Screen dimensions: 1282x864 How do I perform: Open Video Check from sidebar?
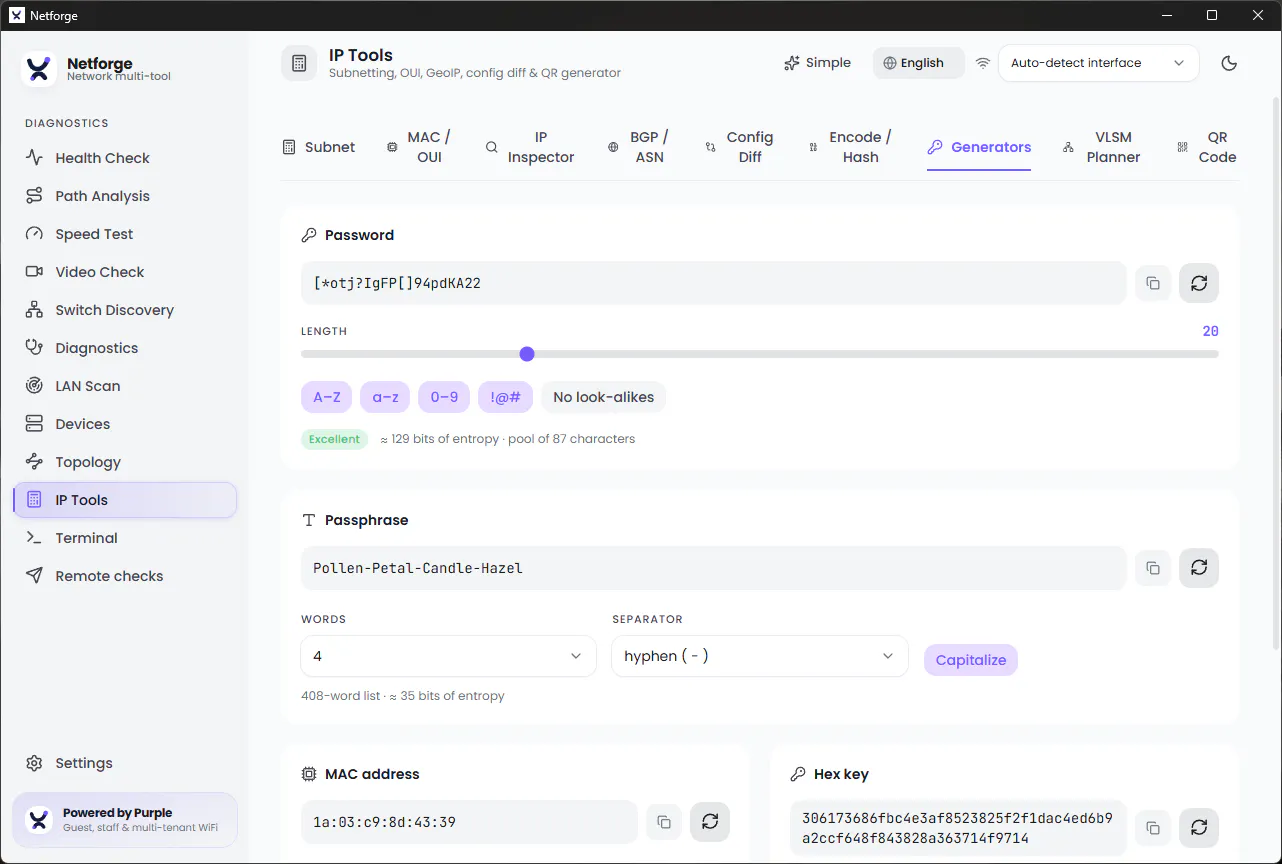125,272
